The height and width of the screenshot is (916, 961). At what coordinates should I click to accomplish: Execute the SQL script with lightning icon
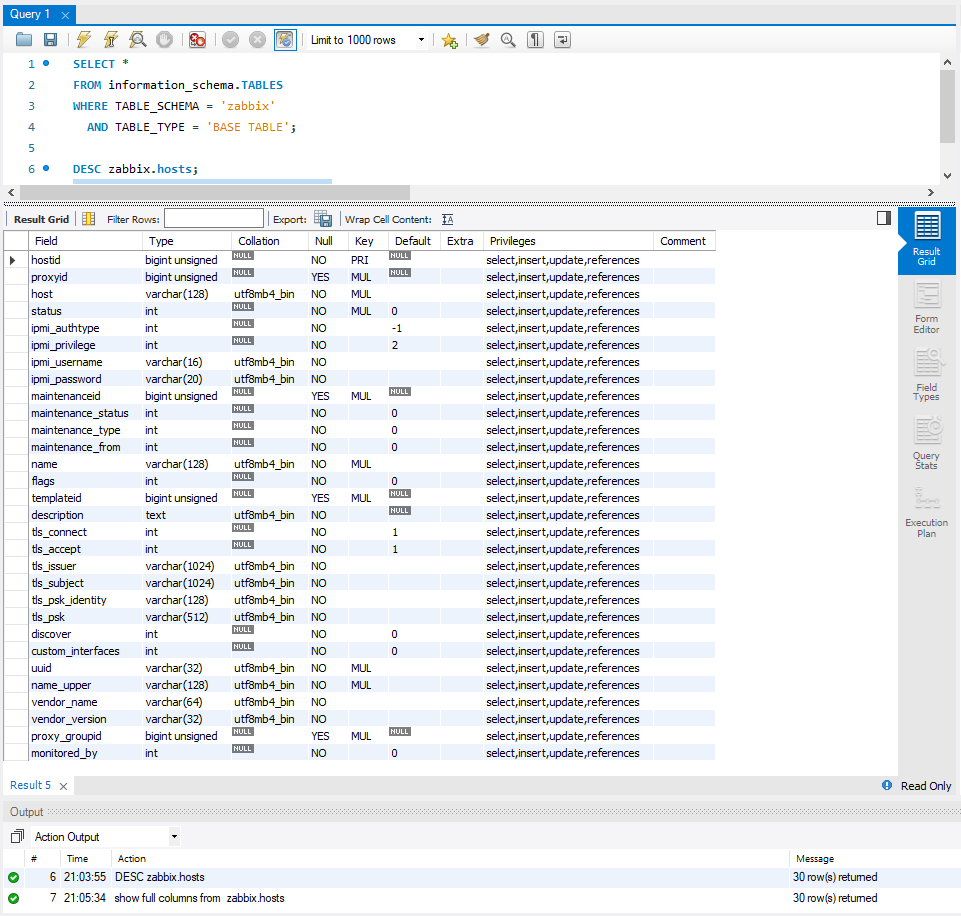(x=84, y=40)
